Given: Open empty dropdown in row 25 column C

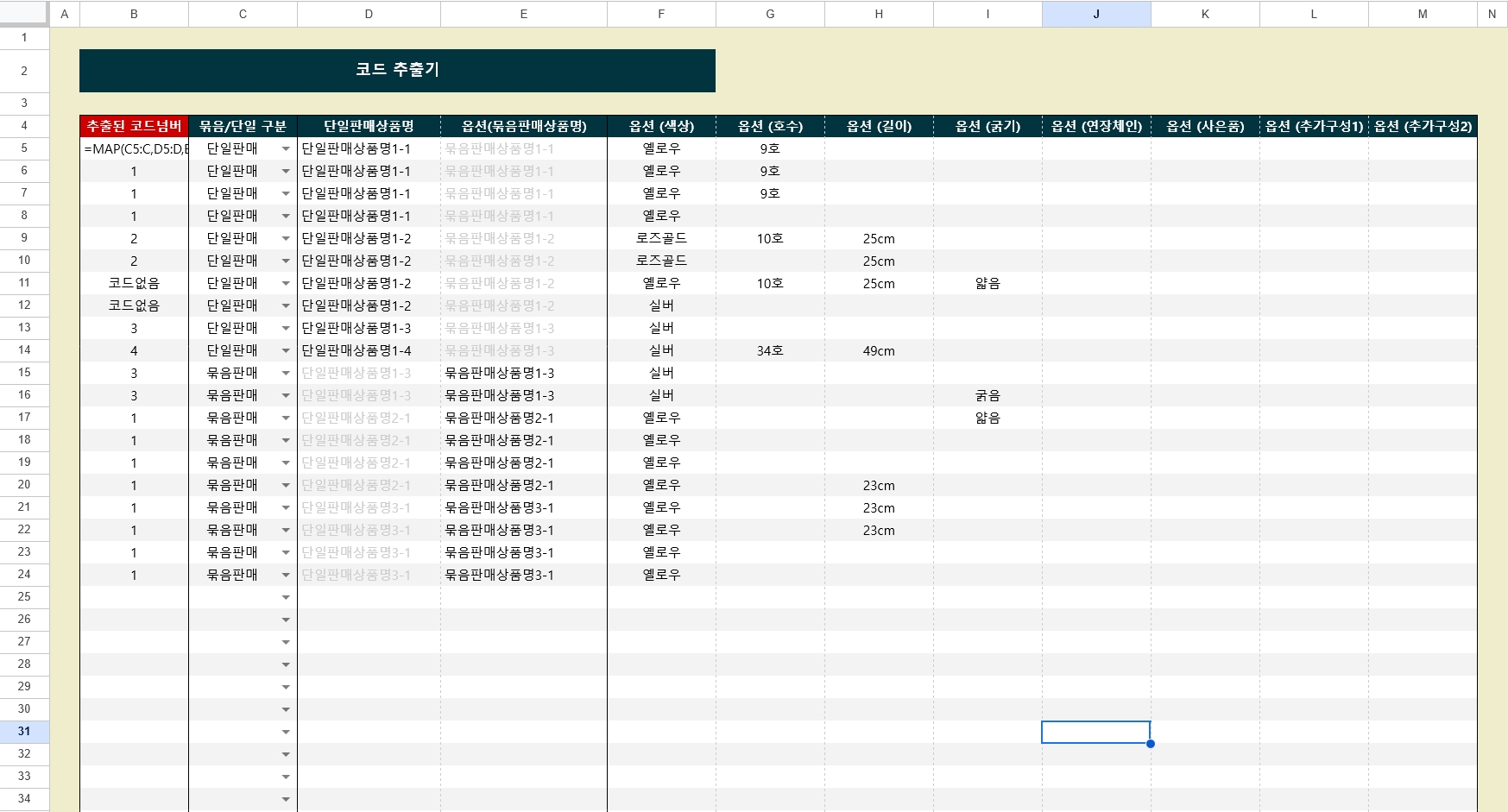Looking at the screenshot, I should pos(286,598).
